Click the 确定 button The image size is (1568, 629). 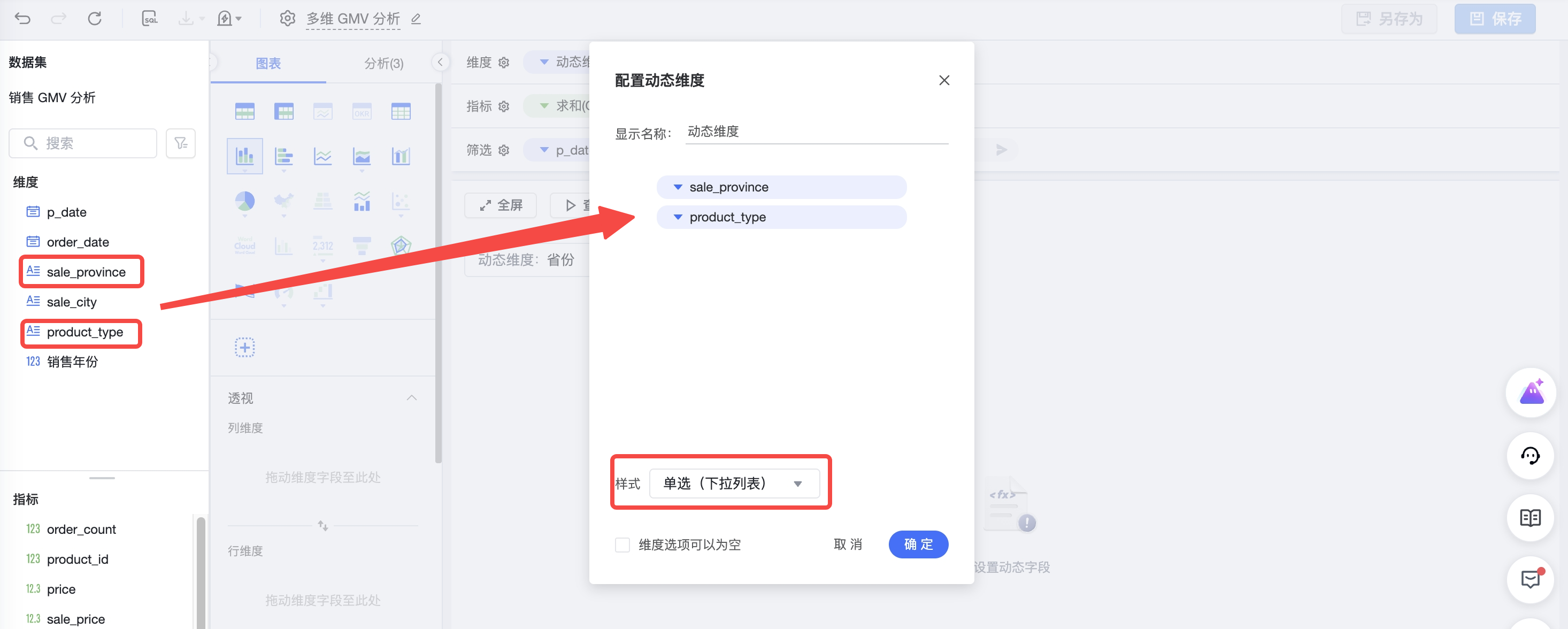917,544
